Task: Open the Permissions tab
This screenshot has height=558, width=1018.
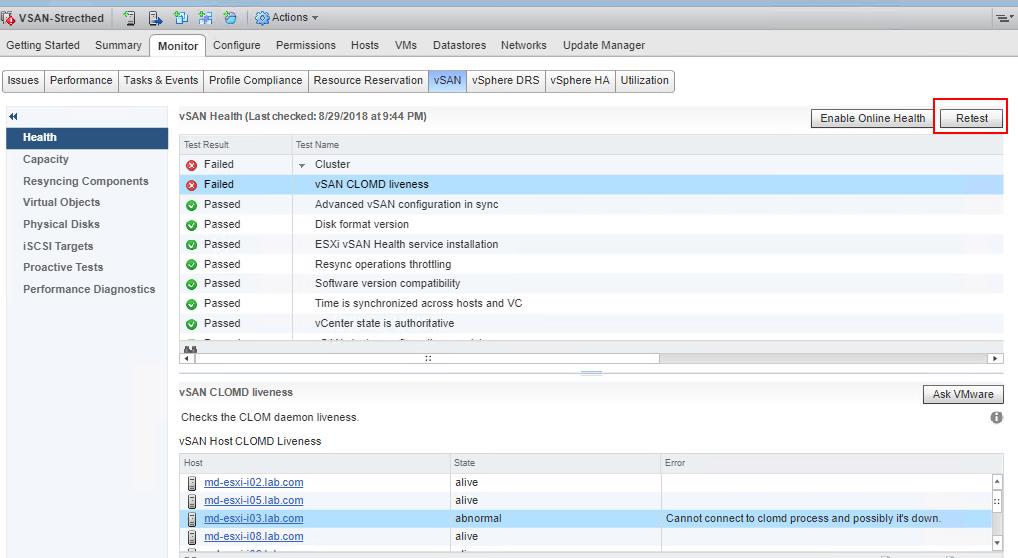Action: coord(306,45)
